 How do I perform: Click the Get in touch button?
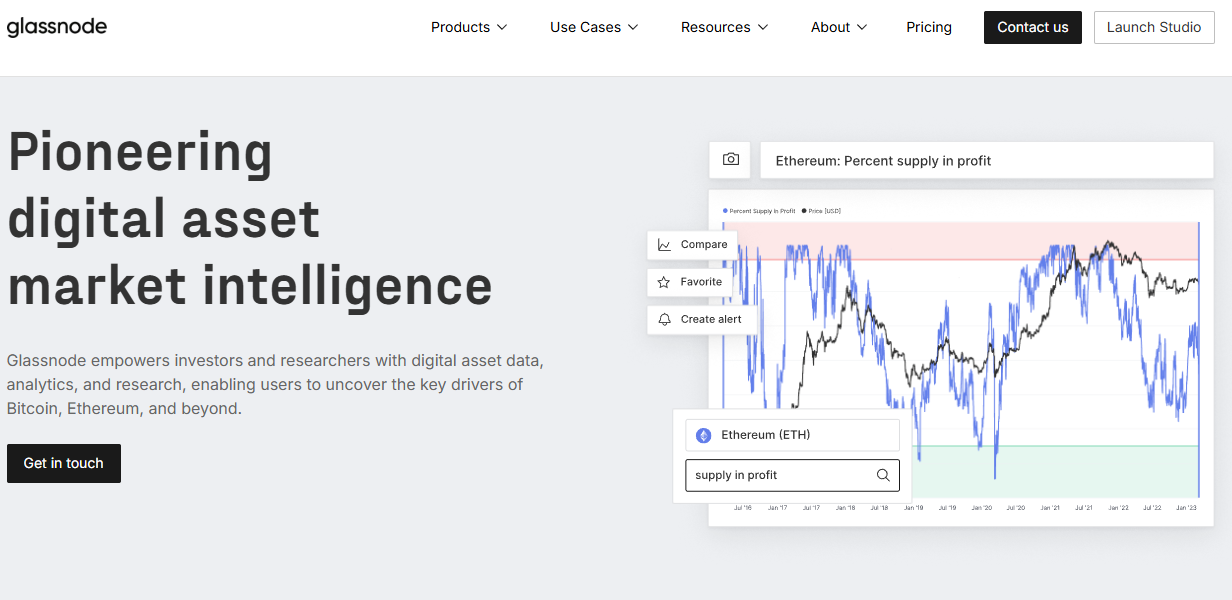click(63, 463)
